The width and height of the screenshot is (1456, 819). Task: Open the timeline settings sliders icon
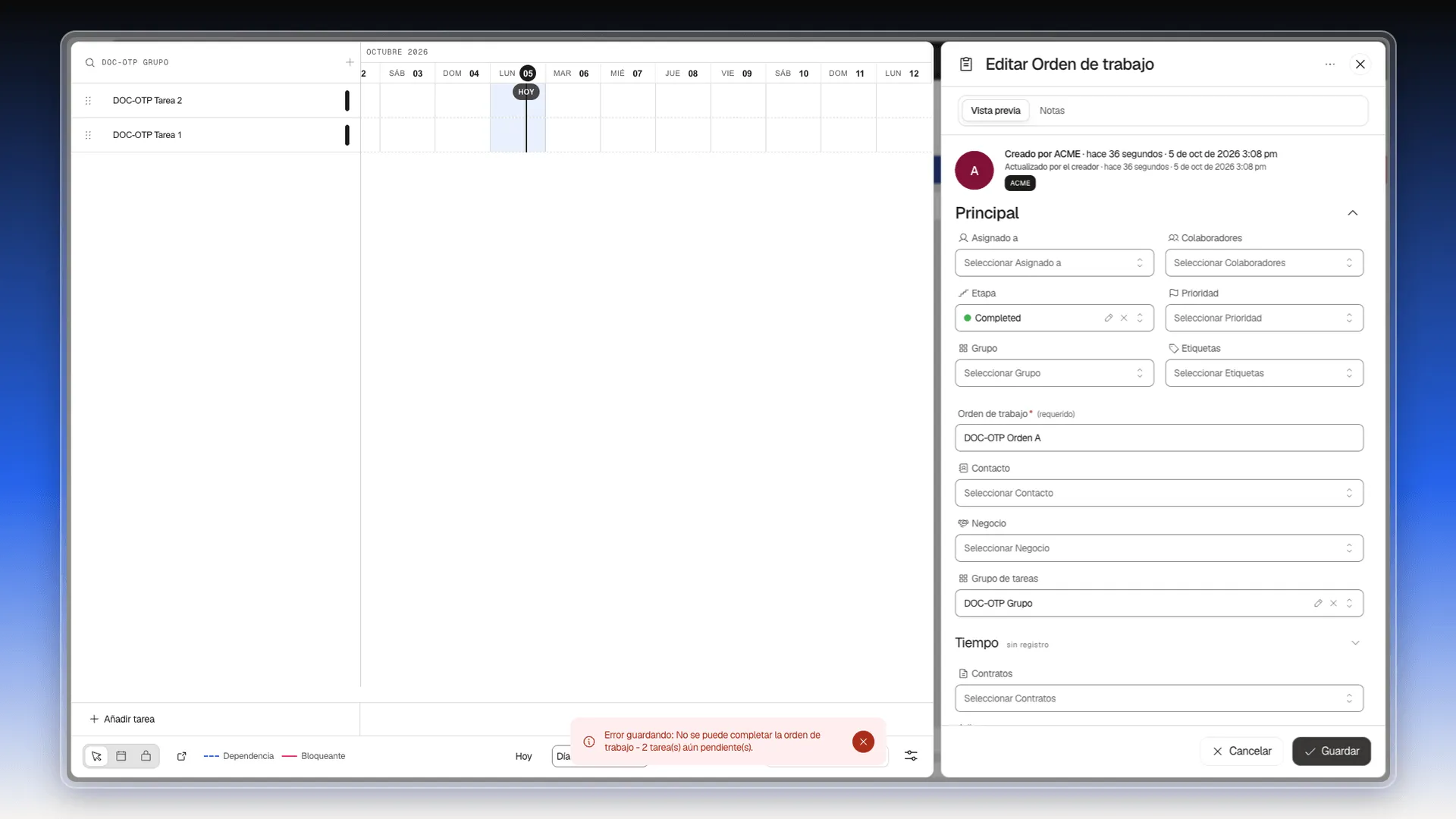tap(911, 755)
